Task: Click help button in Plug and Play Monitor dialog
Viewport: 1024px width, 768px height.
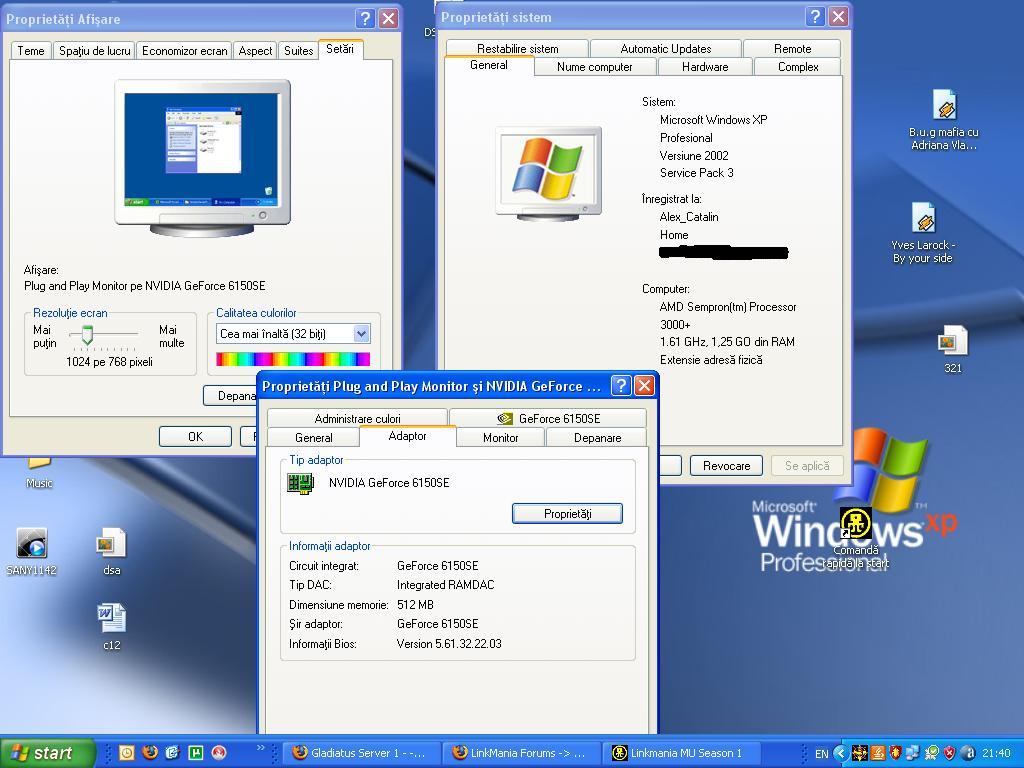Action: point(621,386)
